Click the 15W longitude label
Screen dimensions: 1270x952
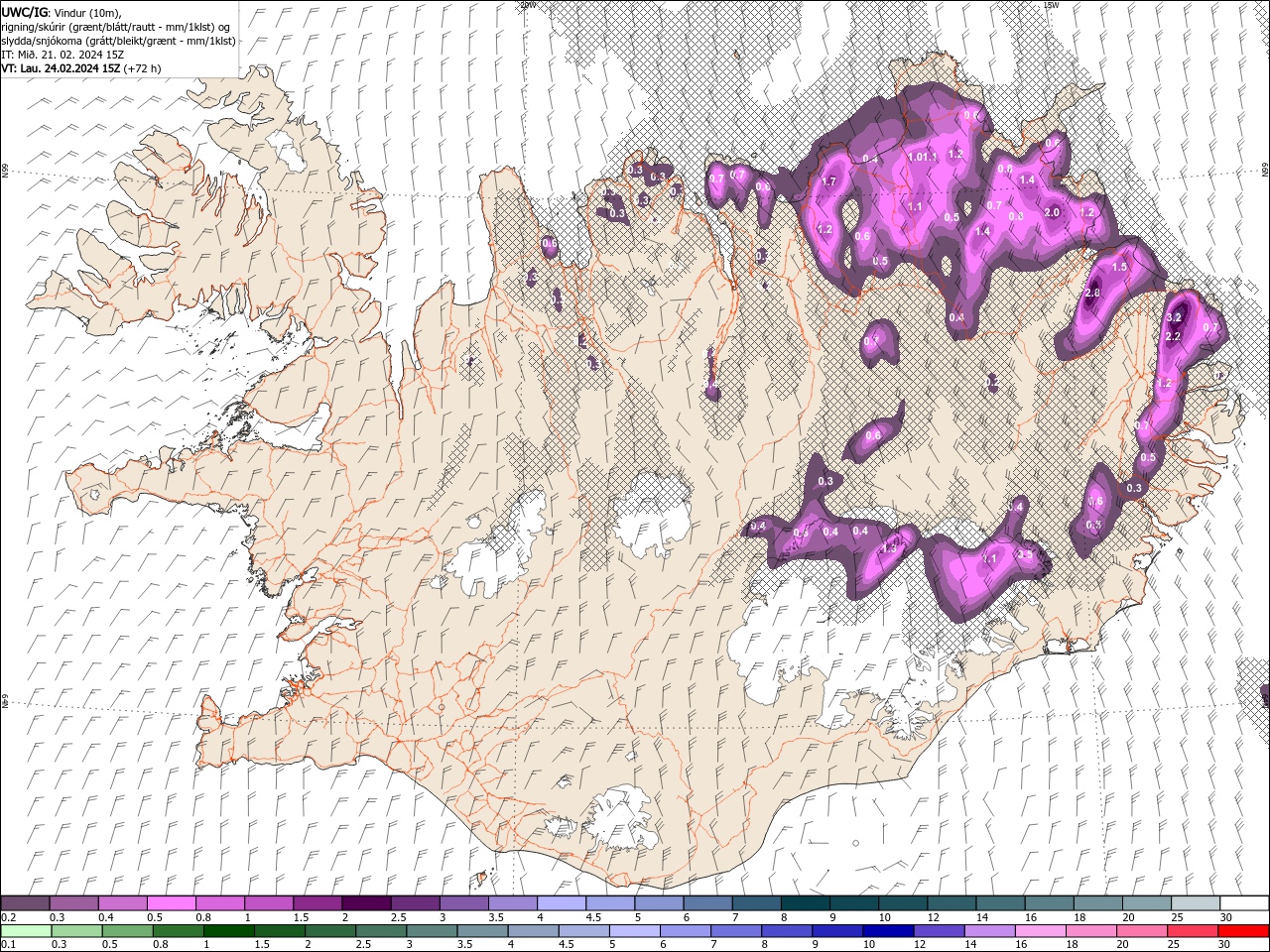(1051, 5)
